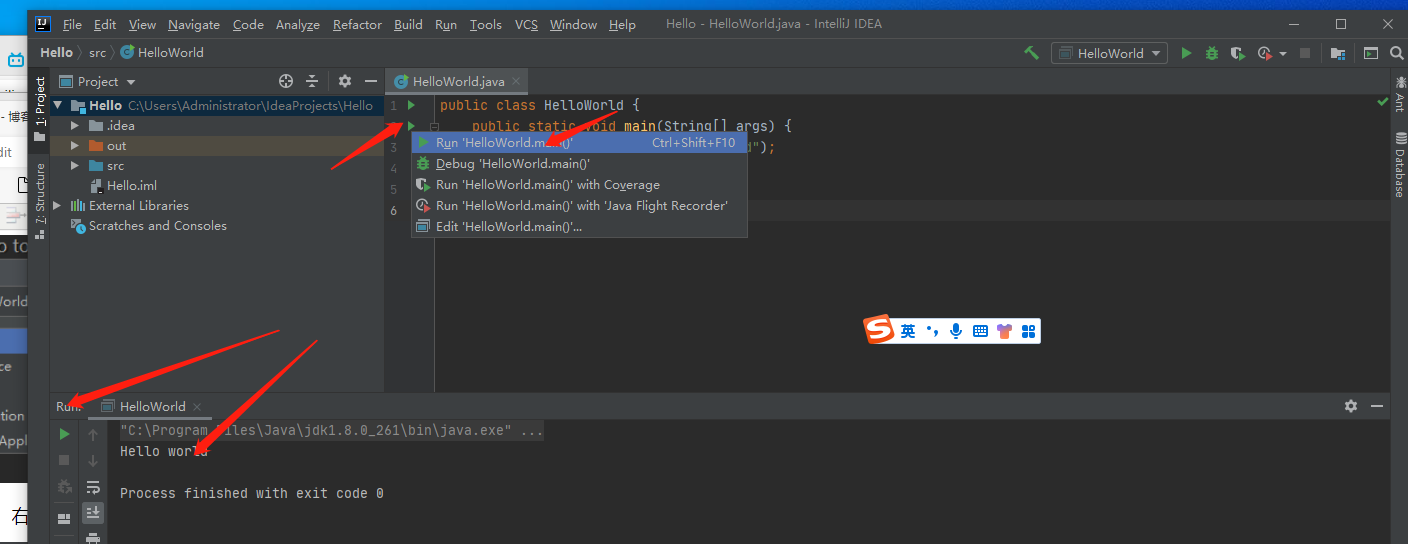Click the Build Project hammer icon
The image size is (1408, 544).
coord(1031,53)
